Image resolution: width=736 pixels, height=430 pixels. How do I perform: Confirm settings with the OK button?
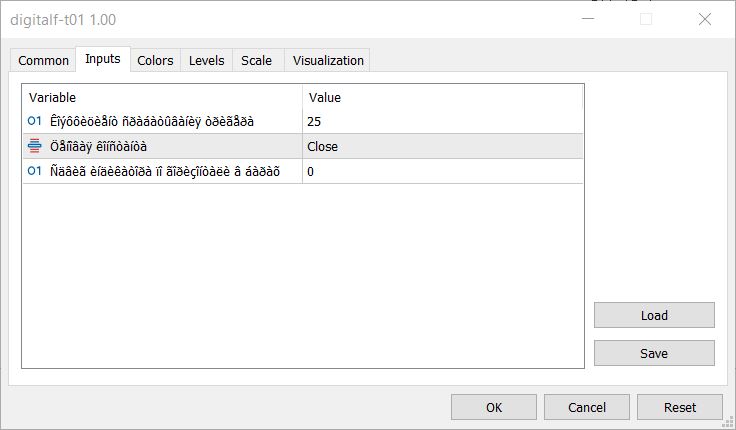(494, 407)
